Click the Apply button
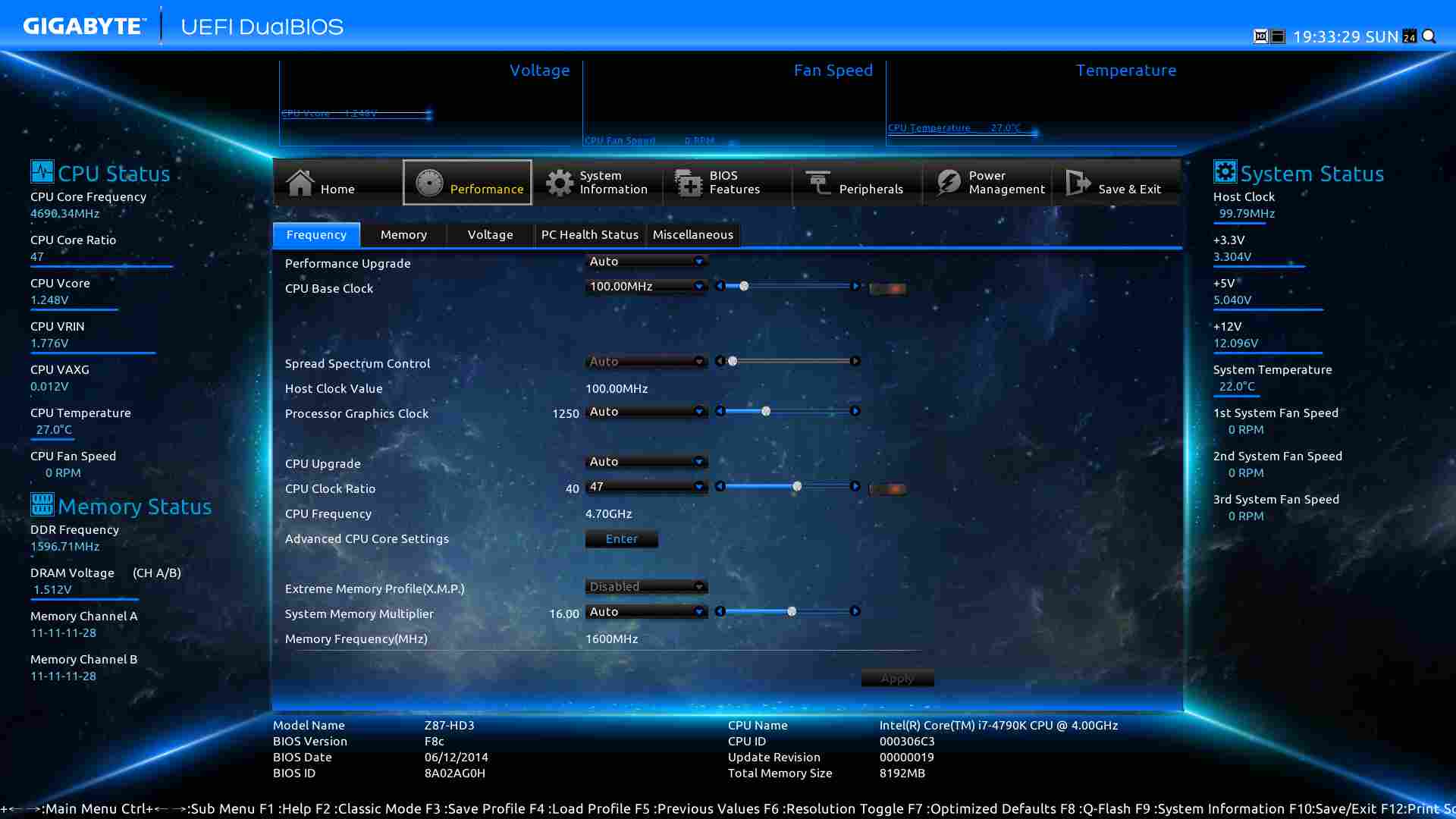 click(897, 678)
